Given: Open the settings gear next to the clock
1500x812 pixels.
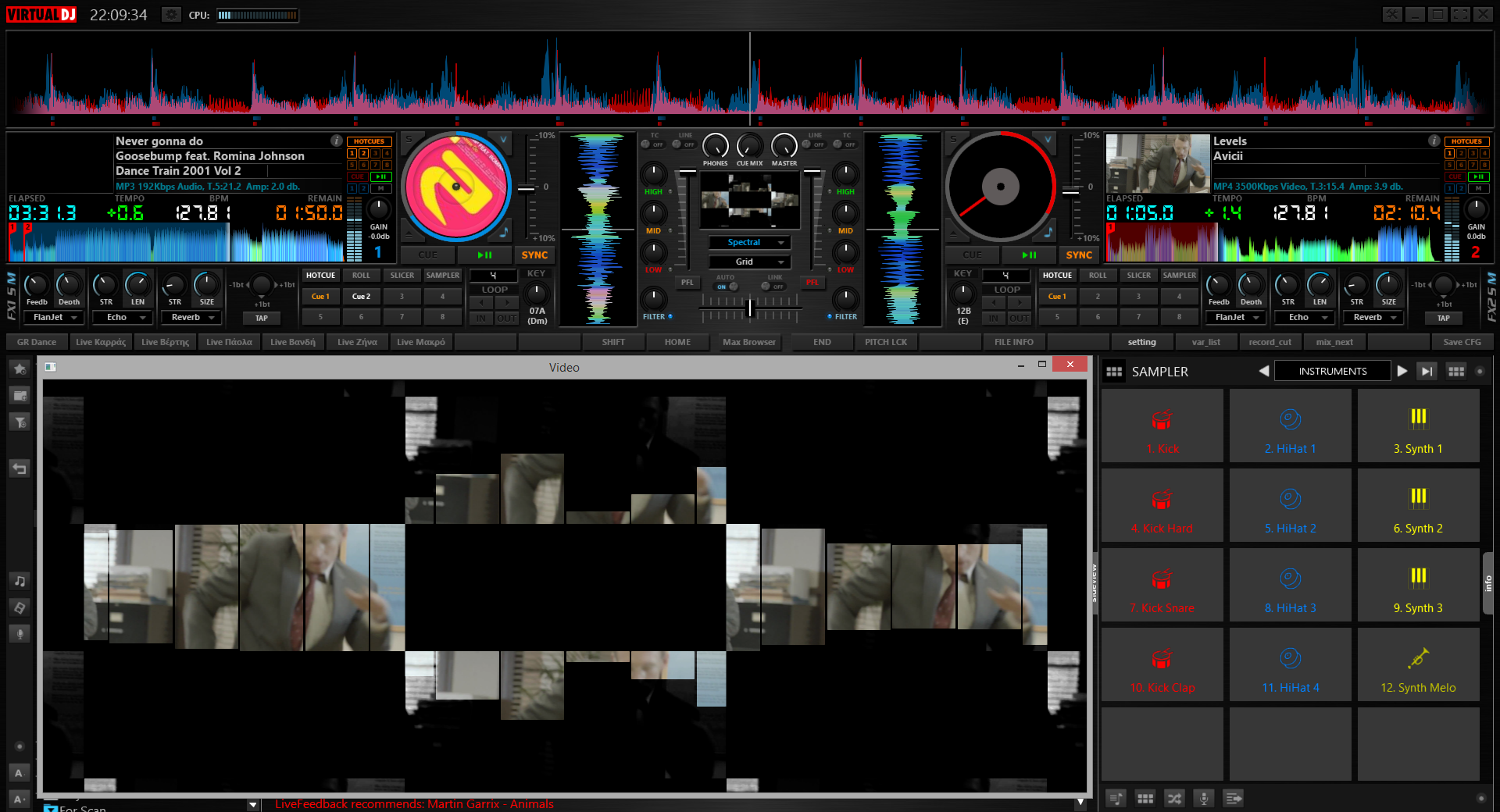Looking at the screenshot, I should pyautogui.click(x=171, y=15).
